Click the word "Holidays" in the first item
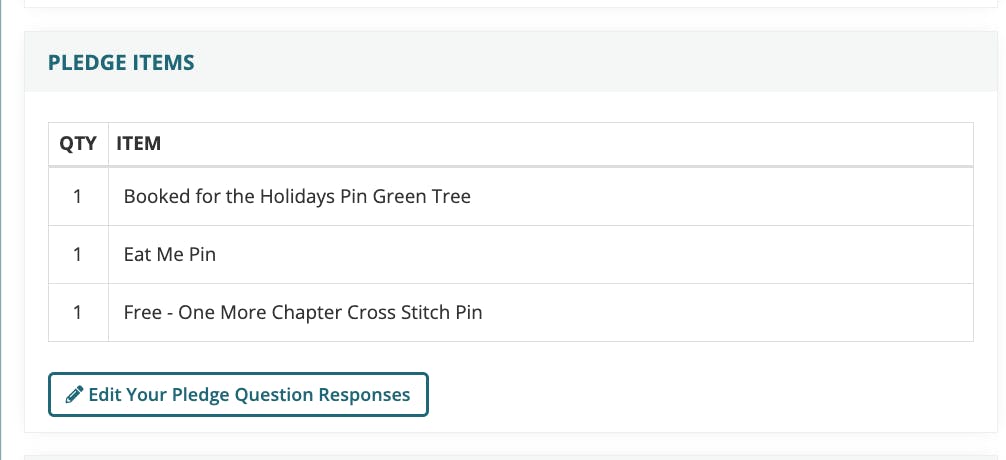The image size is (1006, 460). pyautogui.click(x=297, y=197)
